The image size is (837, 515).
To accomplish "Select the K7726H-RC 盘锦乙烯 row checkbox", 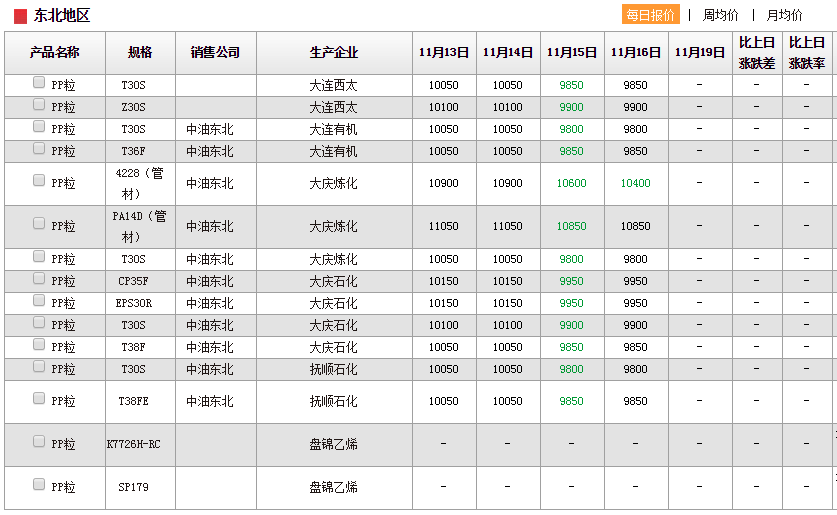I will 38,441.
